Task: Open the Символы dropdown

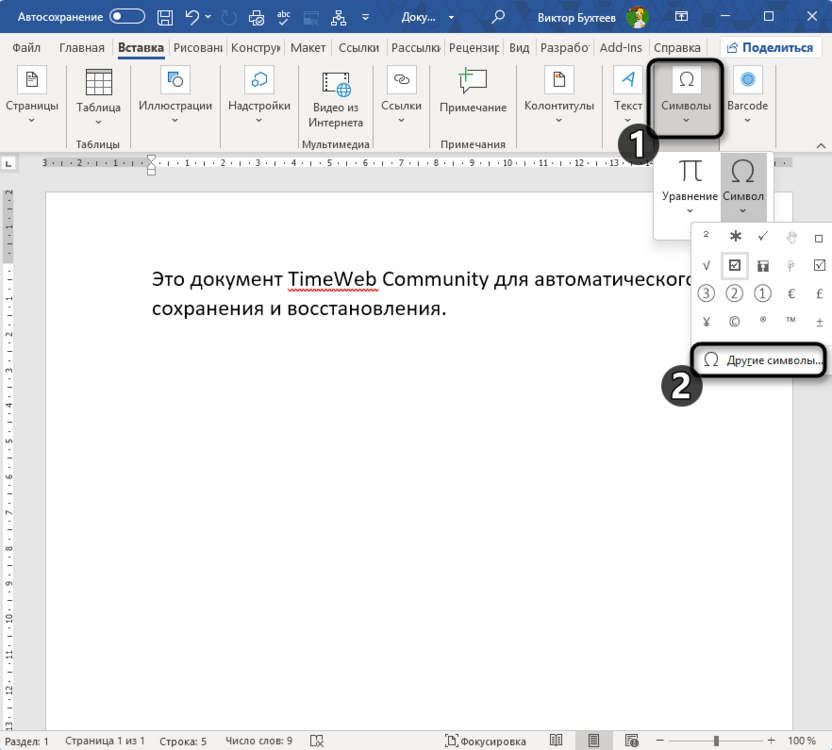Action: pyautogui.click(x=686, y=98)
